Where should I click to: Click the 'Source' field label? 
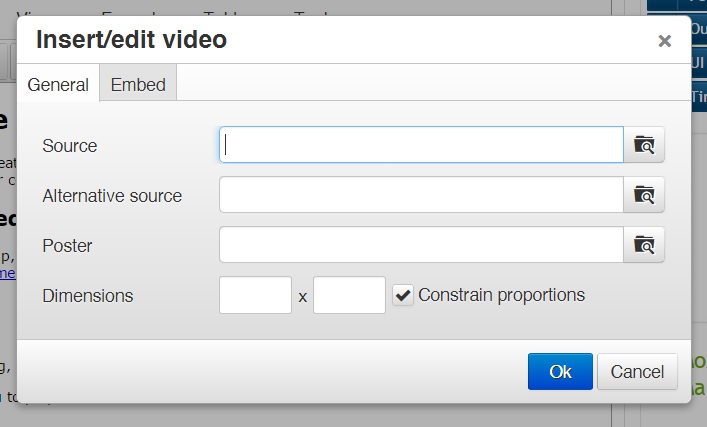[x=70, y=146]
